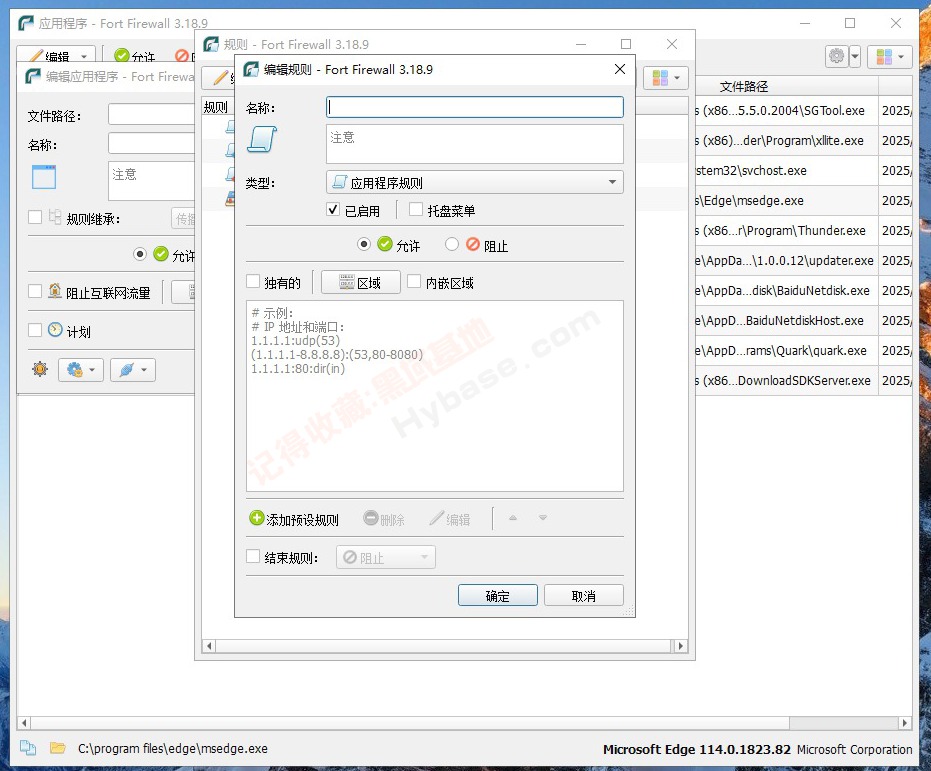The image size is (931, 771).
Task: Click the red block icon in Applications toolbar
Action: coord(182,56)
